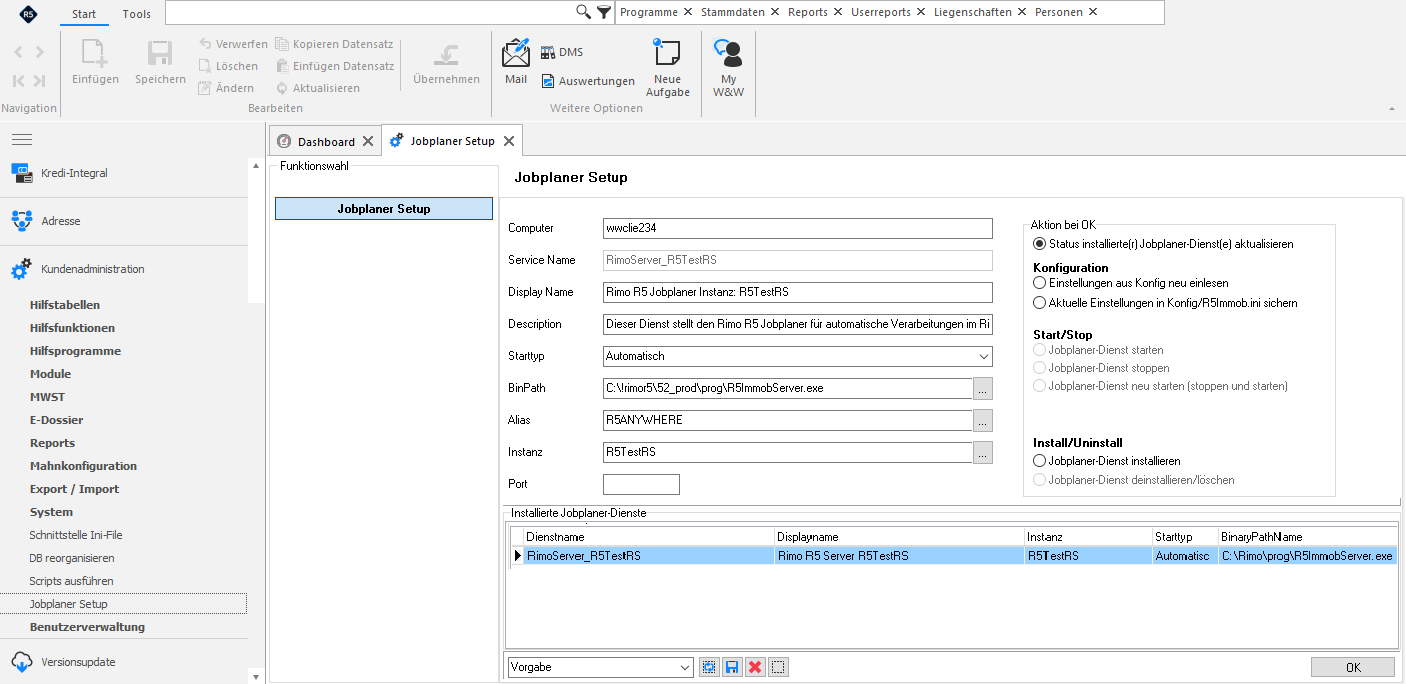Click the dotted-square icon right of red X
1406x684 pixels.
click(x=778, y=667)
